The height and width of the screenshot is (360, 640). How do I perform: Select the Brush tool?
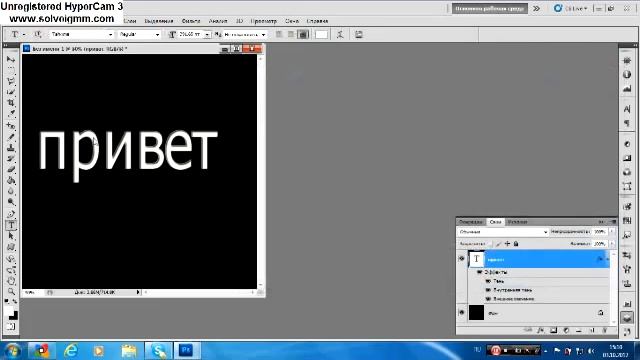(11, 137)
